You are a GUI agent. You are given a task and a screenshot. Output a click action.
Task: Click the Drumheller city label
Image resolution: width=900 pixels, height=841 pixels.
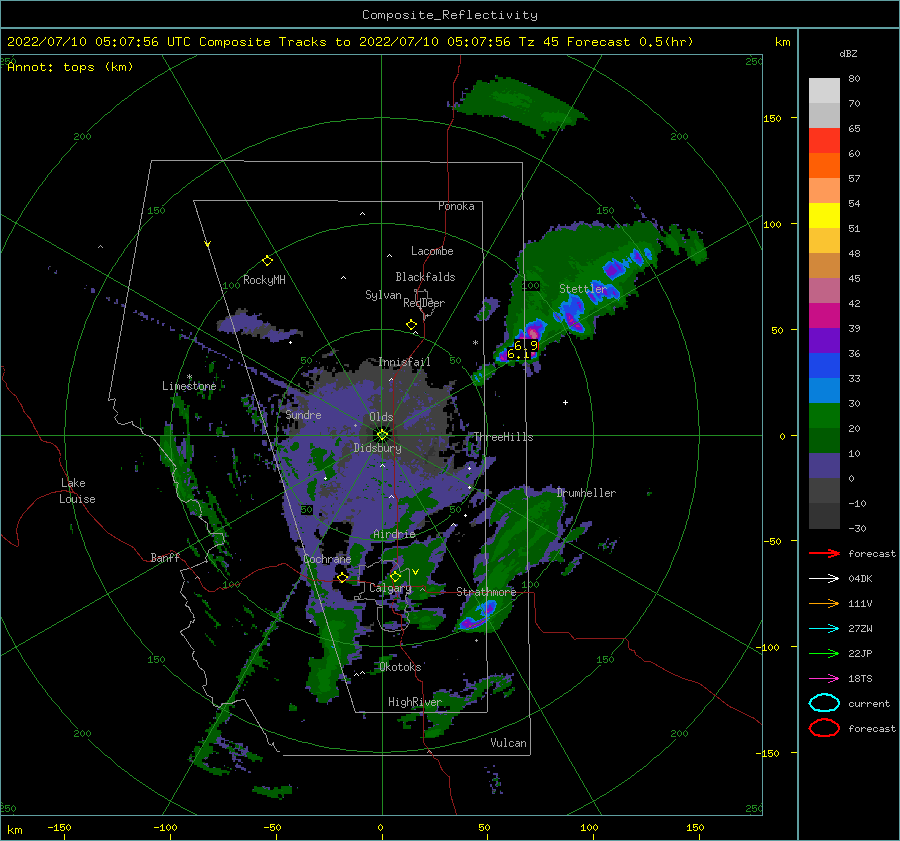tap(586, 493)
